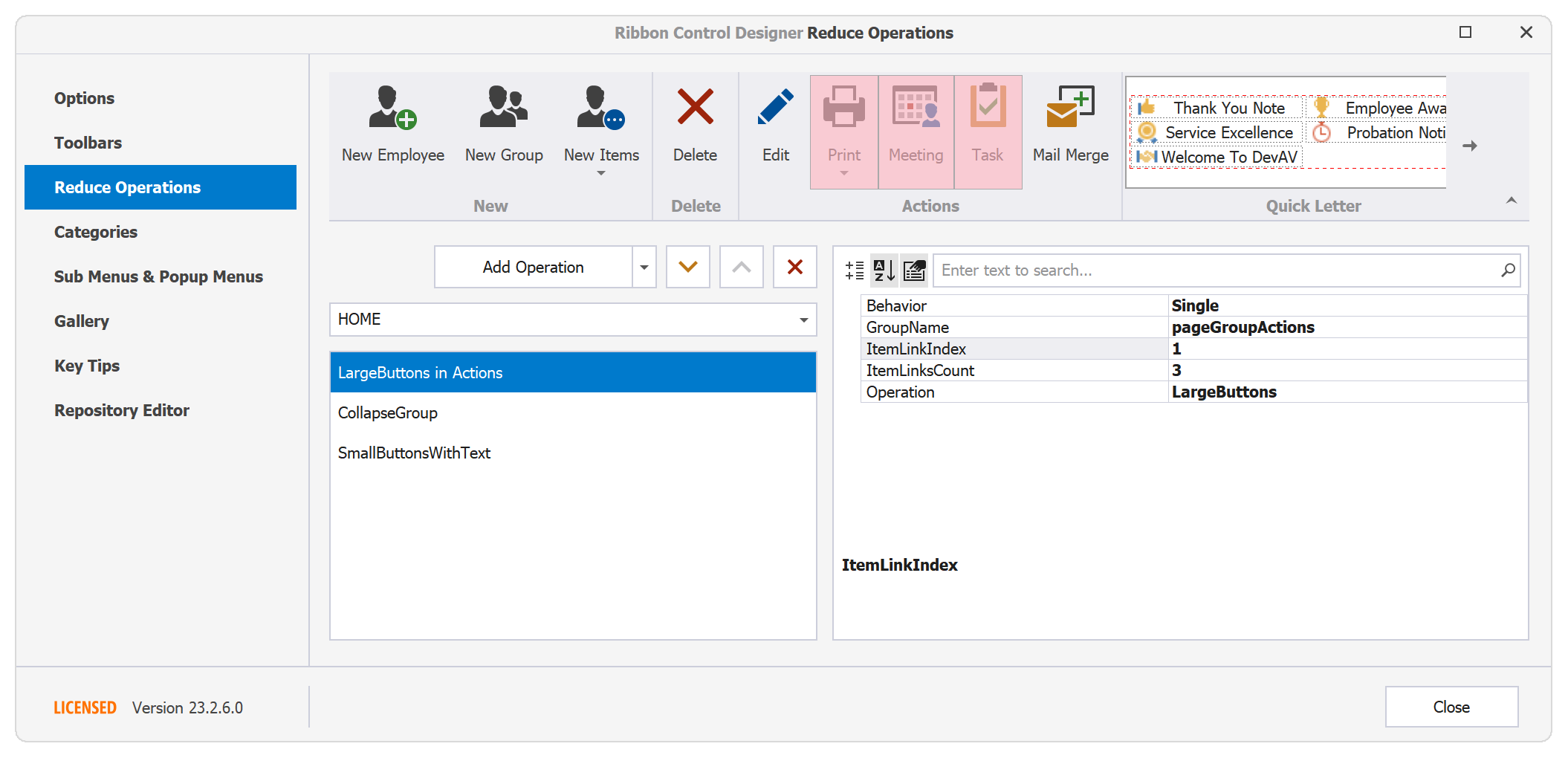Collapse the Quick Letter ribbon group chevron
1568x758 pixels.
(x=1511, y=200)
